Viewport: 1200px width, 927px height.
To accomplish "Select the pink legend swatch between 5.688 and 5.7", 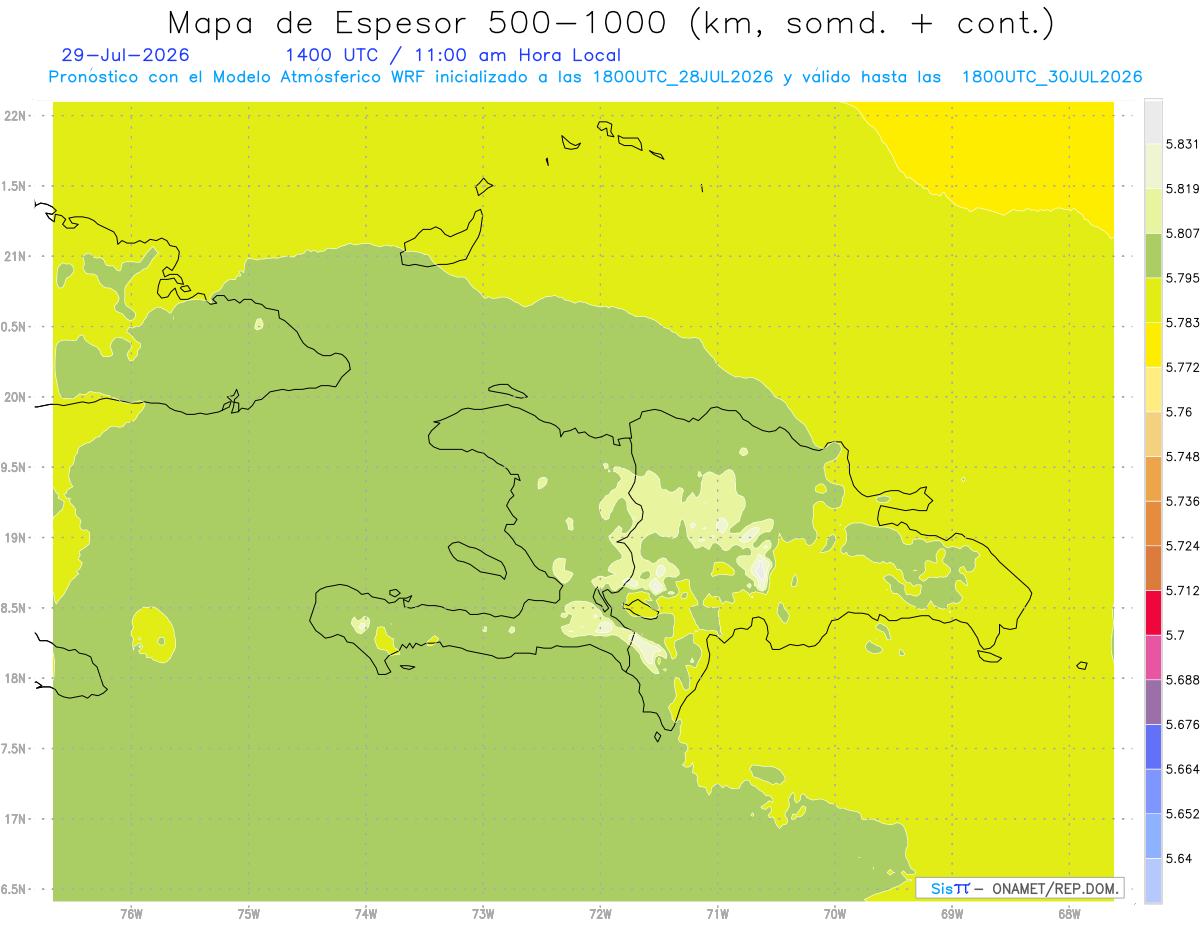I will tap(1153, 657).
